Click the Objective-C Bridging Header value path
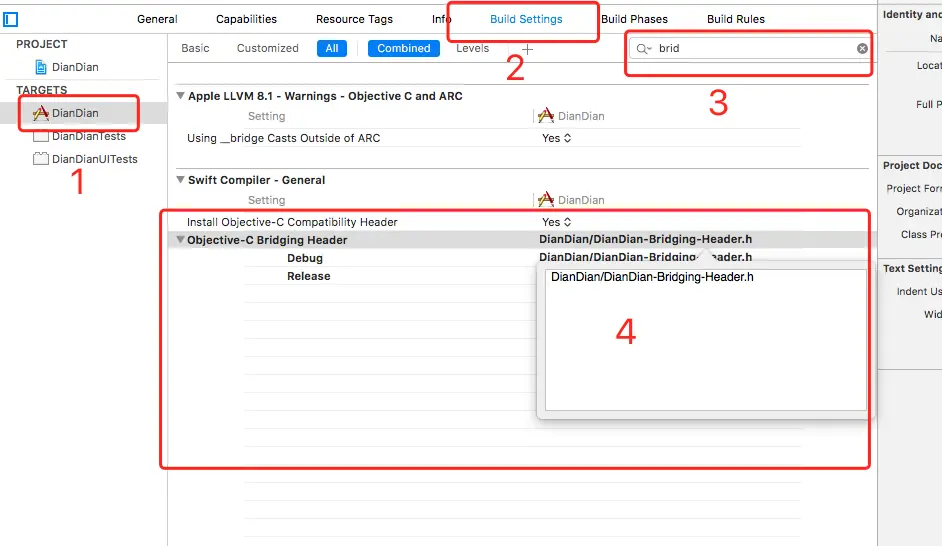 [645, 239]
